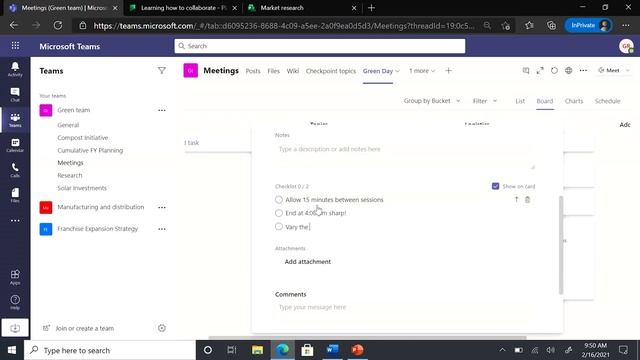Viewport: 640px width, 360px height.
Task: Select the Research channel
Action: [x=70, y=176]
